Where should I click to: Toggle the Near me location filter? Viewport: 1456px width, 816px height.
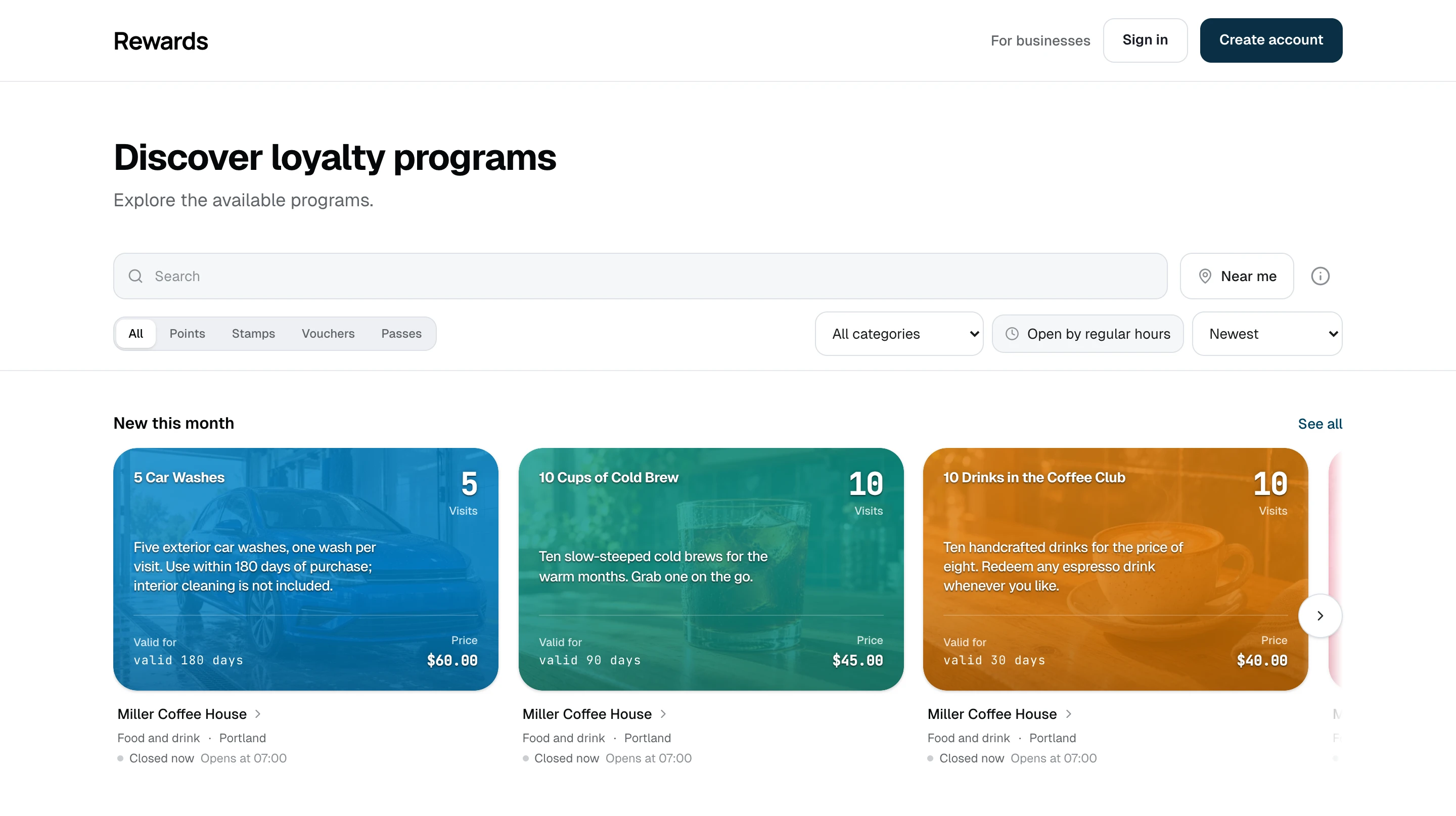(1237, 277)
